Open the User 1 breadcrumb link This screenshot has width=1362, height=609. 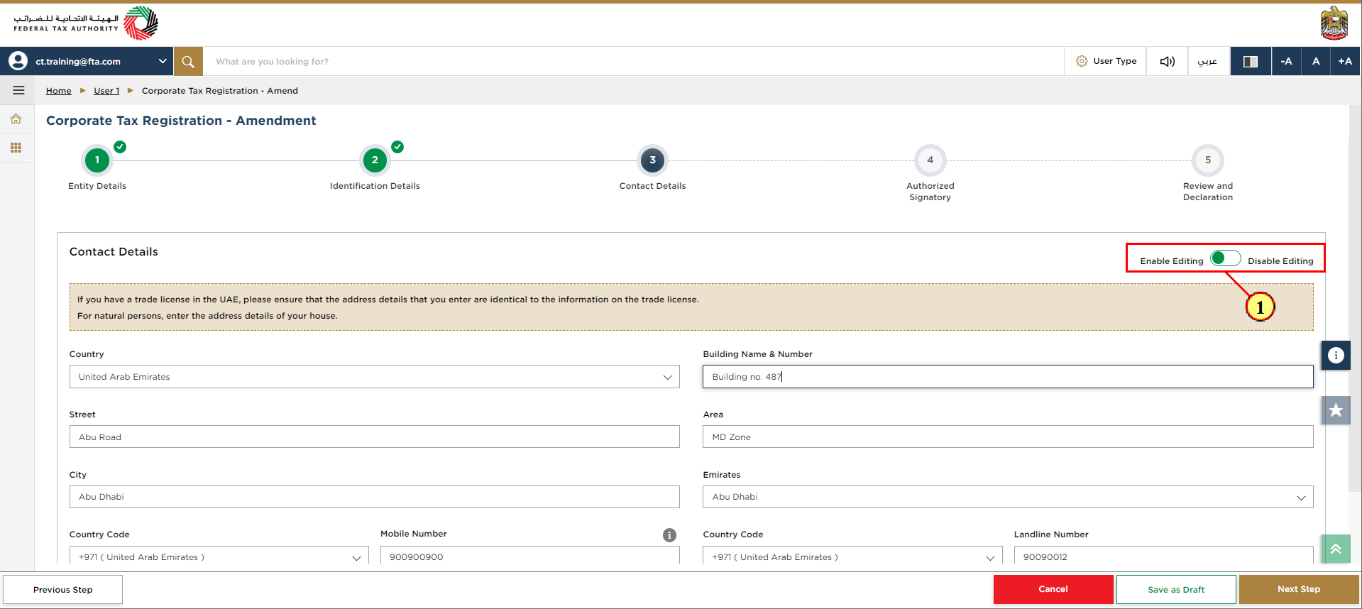106,91
